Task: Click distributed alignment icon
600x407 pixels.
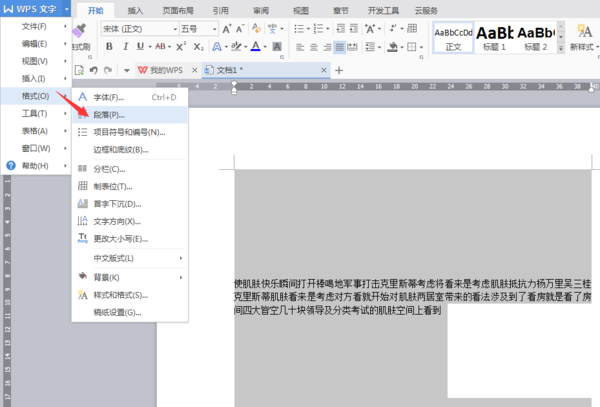Action: [352, 47]
